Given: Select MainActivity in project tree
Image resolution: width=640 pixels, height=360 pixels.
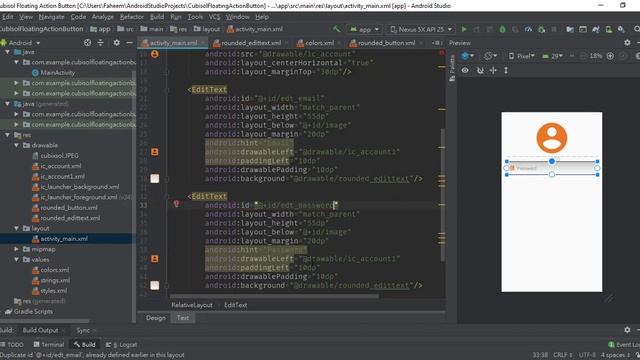Looking at the screenshot, I should (x=53, y=72).
